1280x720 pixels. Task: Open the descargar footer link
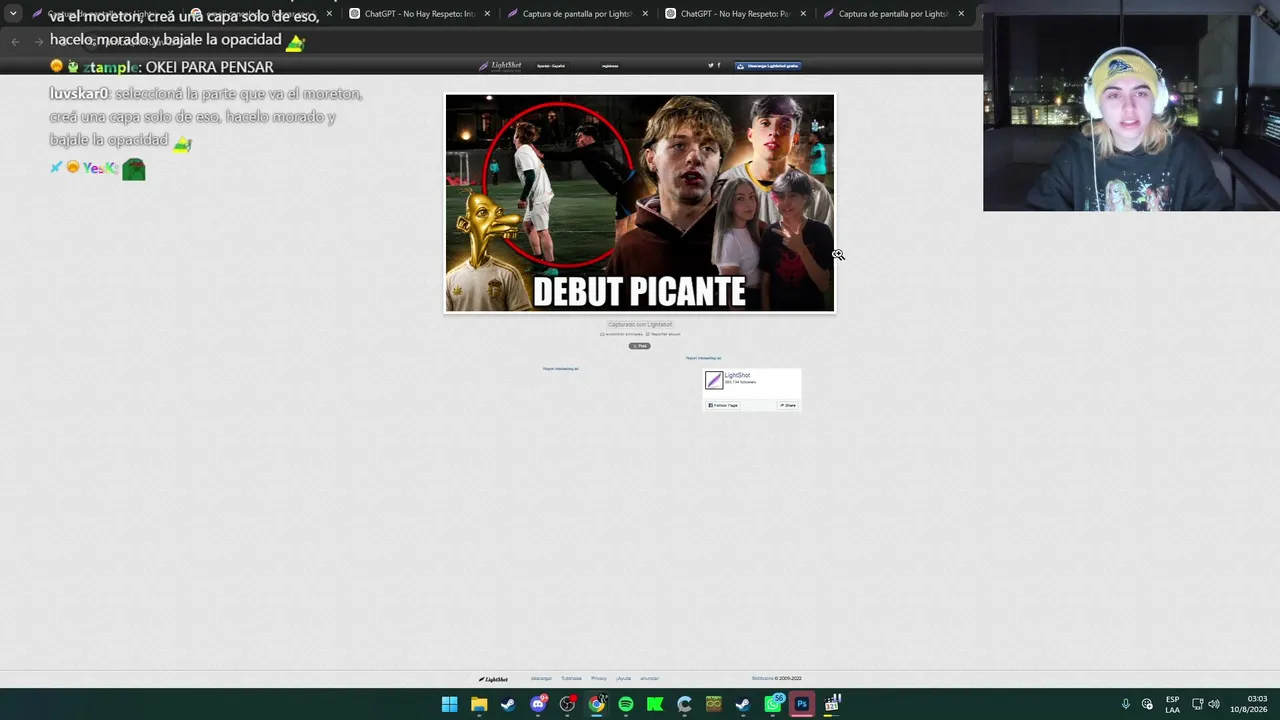[x=541, y=678]
